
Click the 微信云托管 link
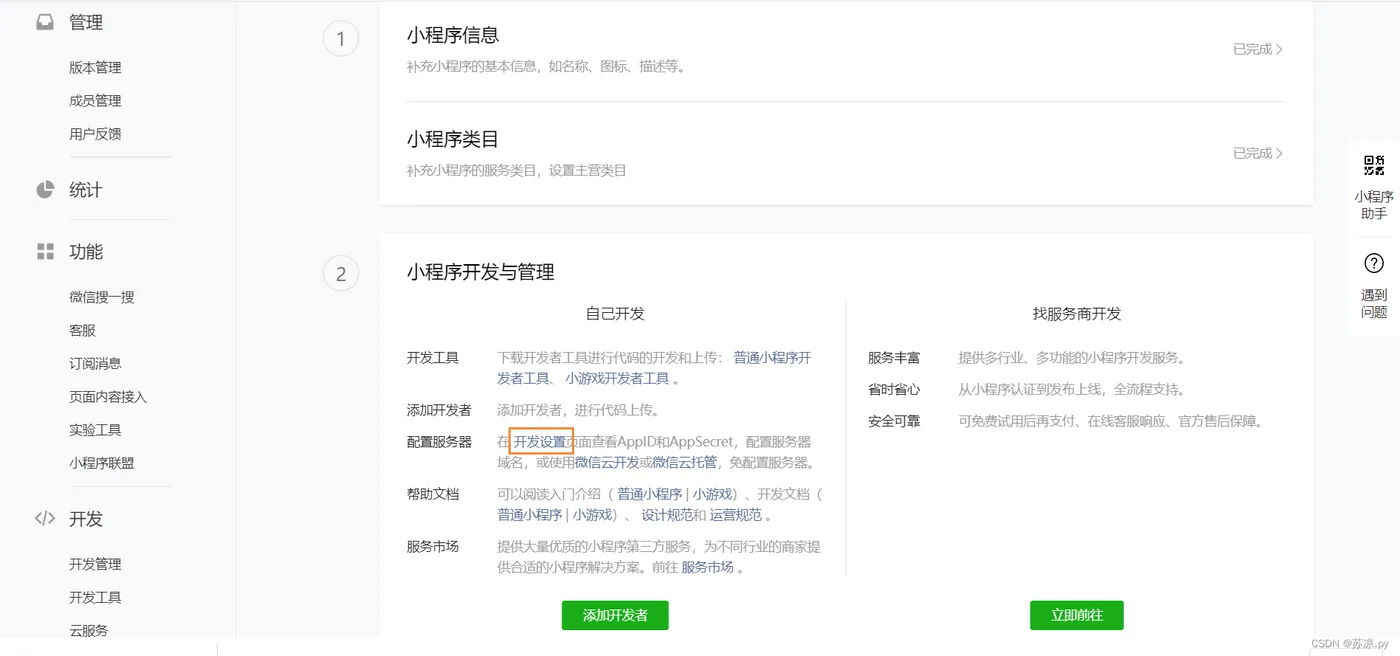point(685,462)
